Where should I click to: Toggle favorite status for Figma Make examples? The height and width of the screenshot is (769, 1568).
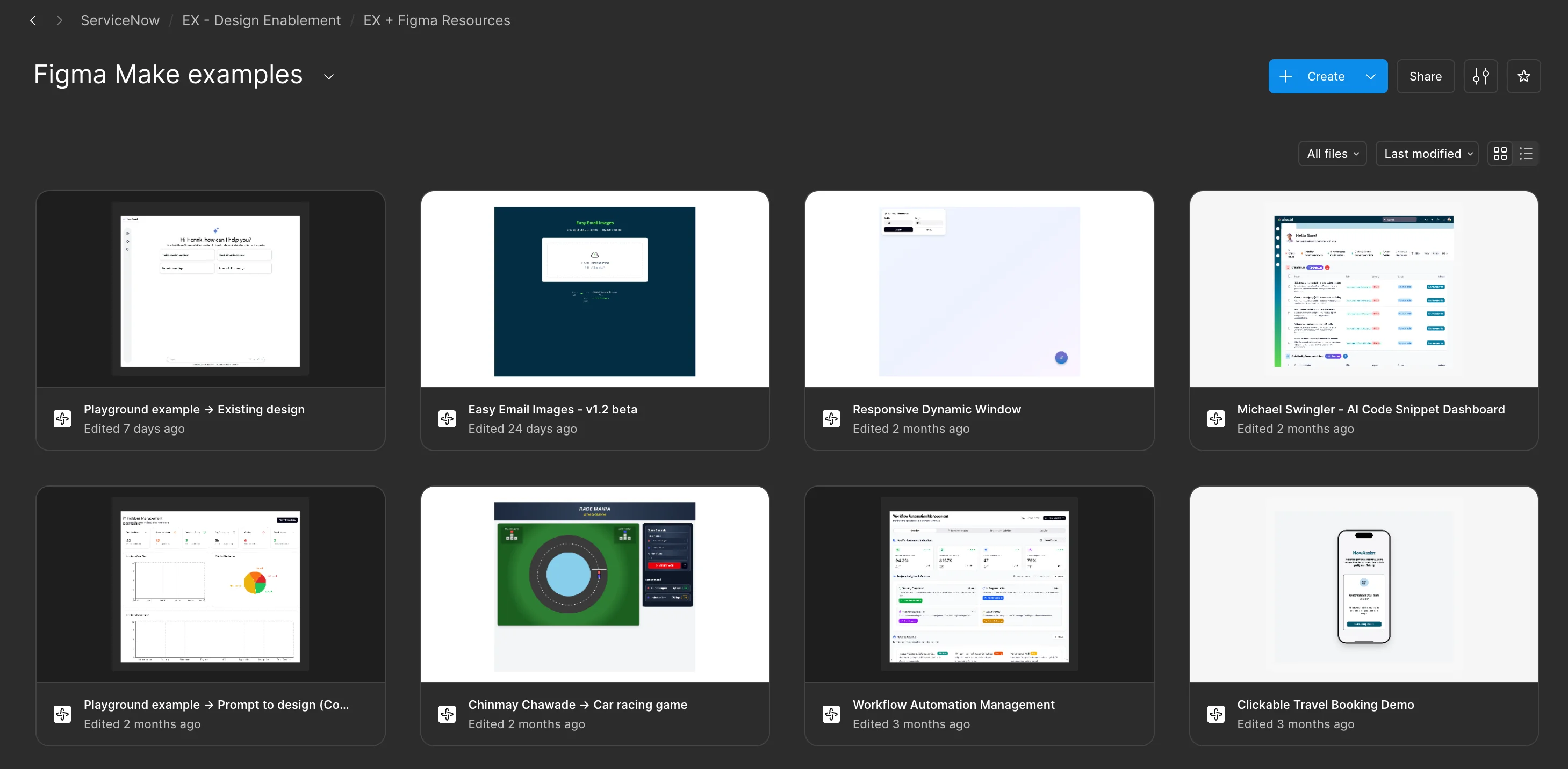[x=1524, y=76]
